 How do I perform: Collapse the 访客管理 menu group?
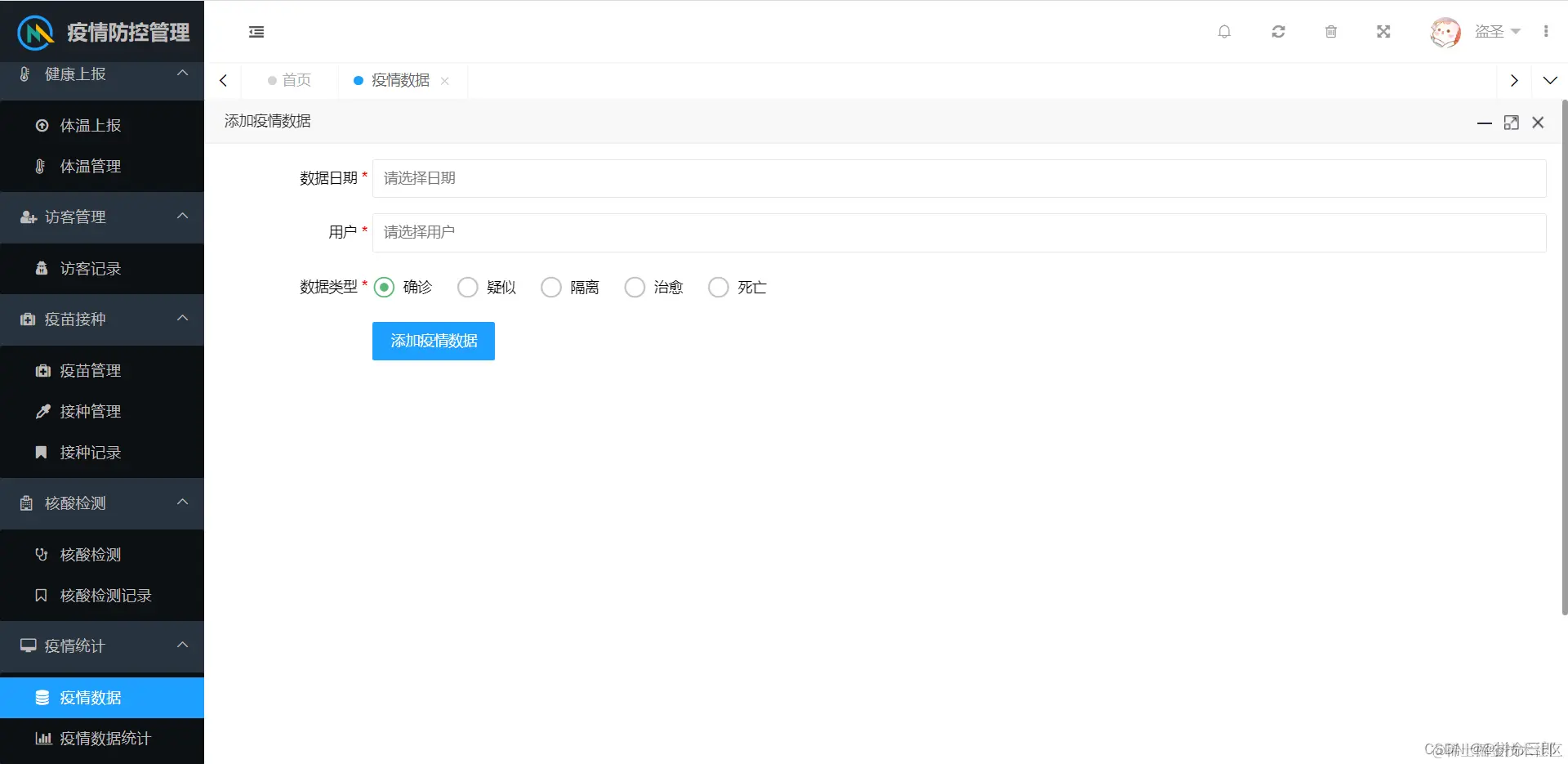point(102,217)
